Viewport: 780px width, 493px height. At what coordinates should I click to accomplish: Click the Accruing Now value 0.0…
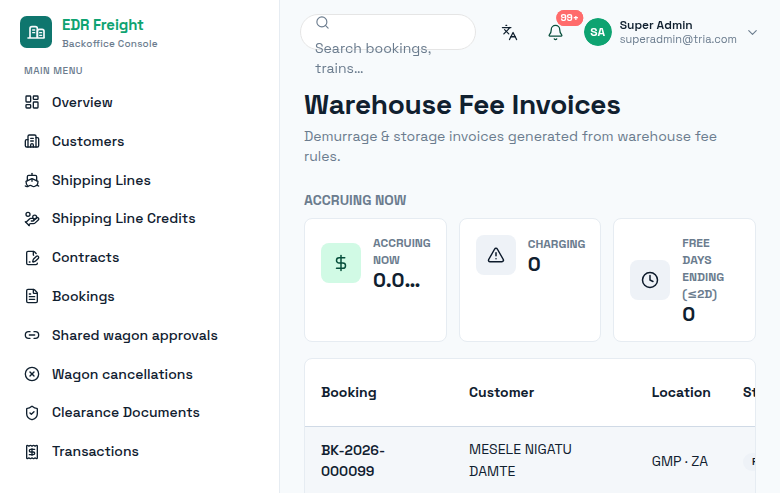click(x=396, y=281)
